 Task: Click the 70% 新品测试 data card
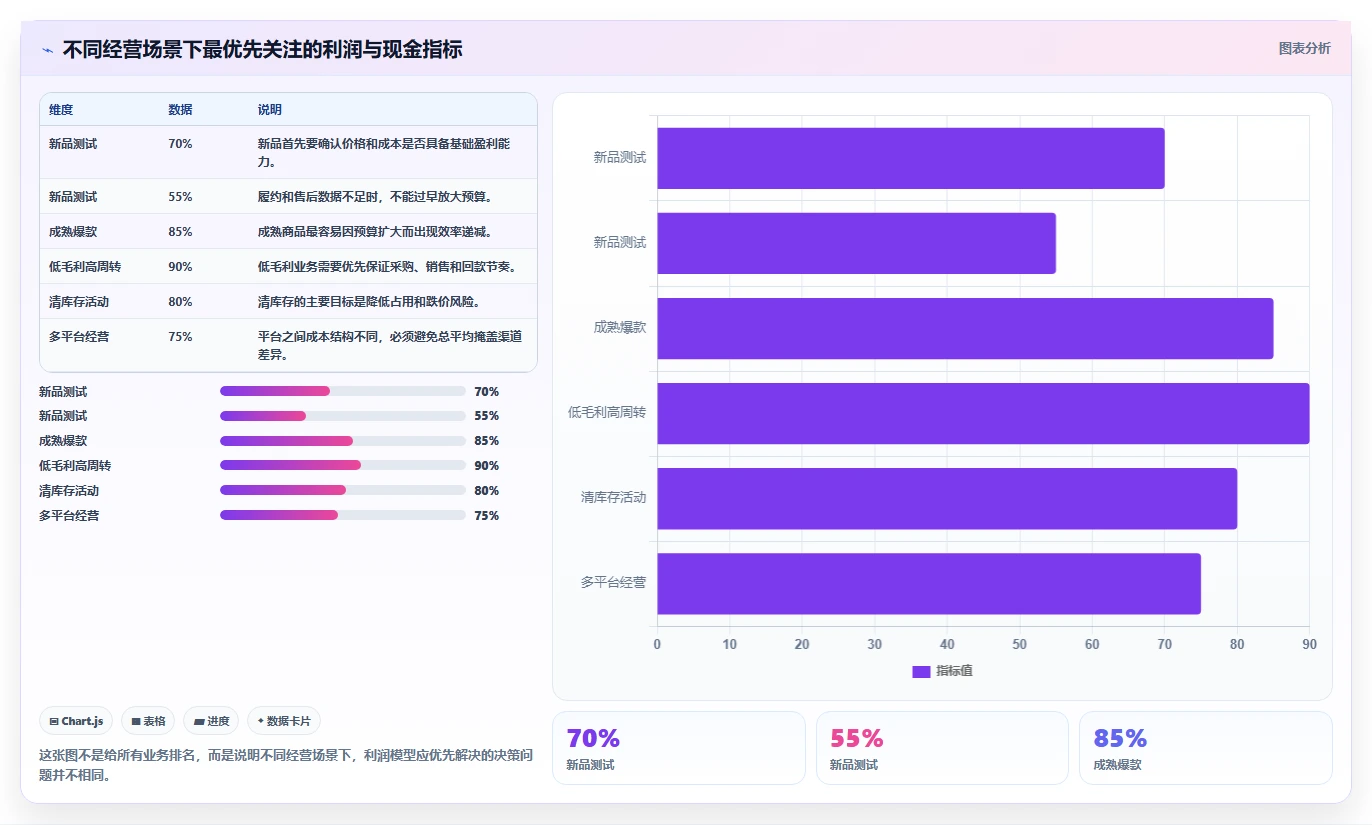pos(678,748)
